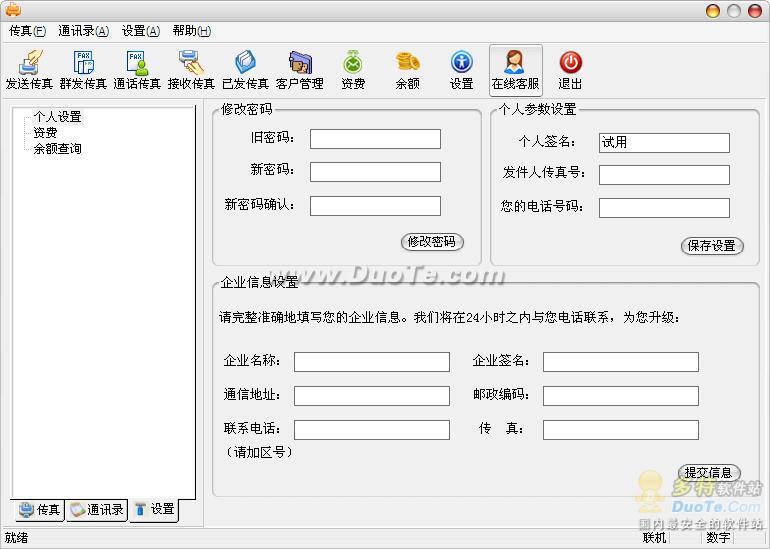
Task: Open the 群发传真 bulk fax tool
Action: click(x=83, y=70)
